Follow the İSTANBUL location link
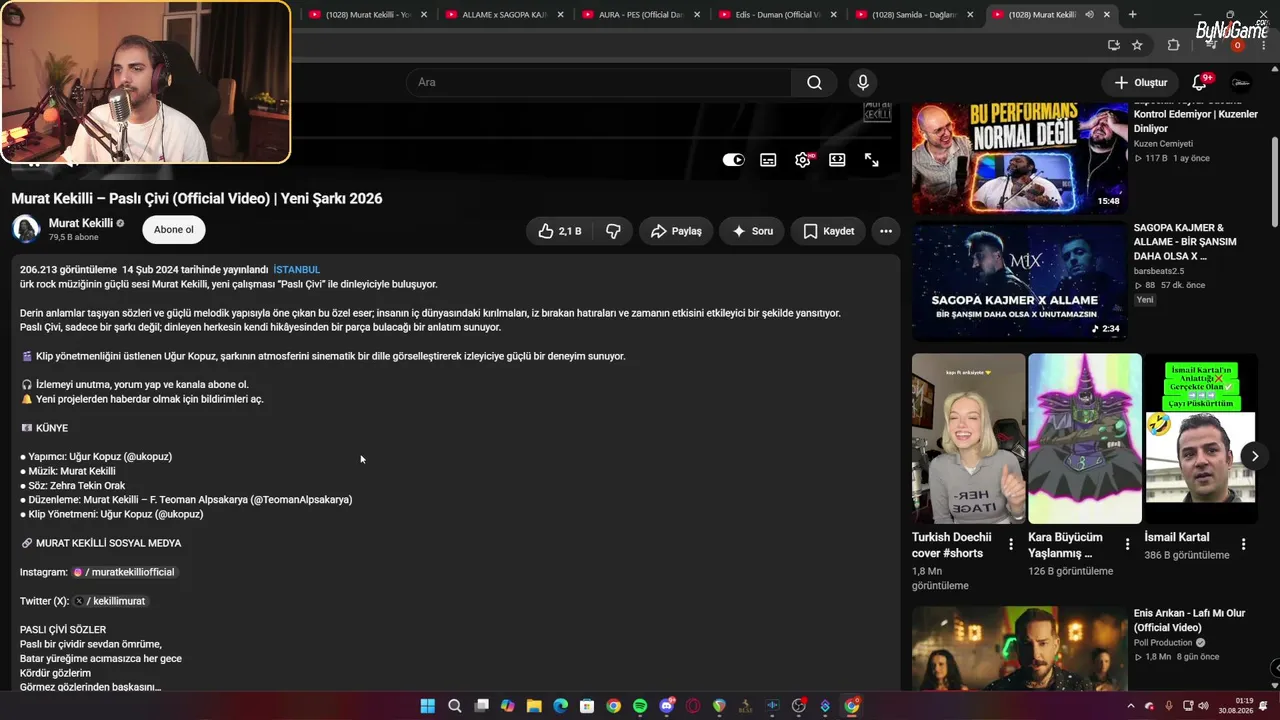1280x720 pixels. (297, 270)
